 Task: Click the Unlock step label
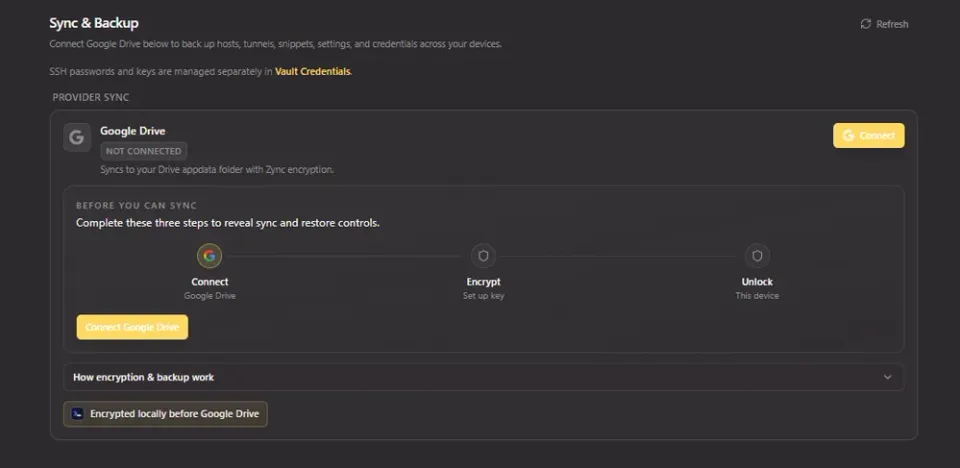pos(757,282)
